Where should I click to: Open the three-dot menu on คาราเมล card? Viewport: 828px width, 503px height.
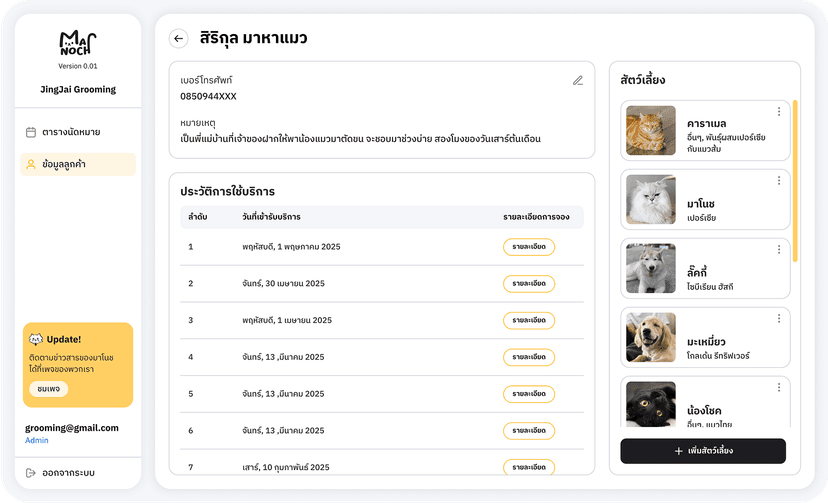click(779, 112)
